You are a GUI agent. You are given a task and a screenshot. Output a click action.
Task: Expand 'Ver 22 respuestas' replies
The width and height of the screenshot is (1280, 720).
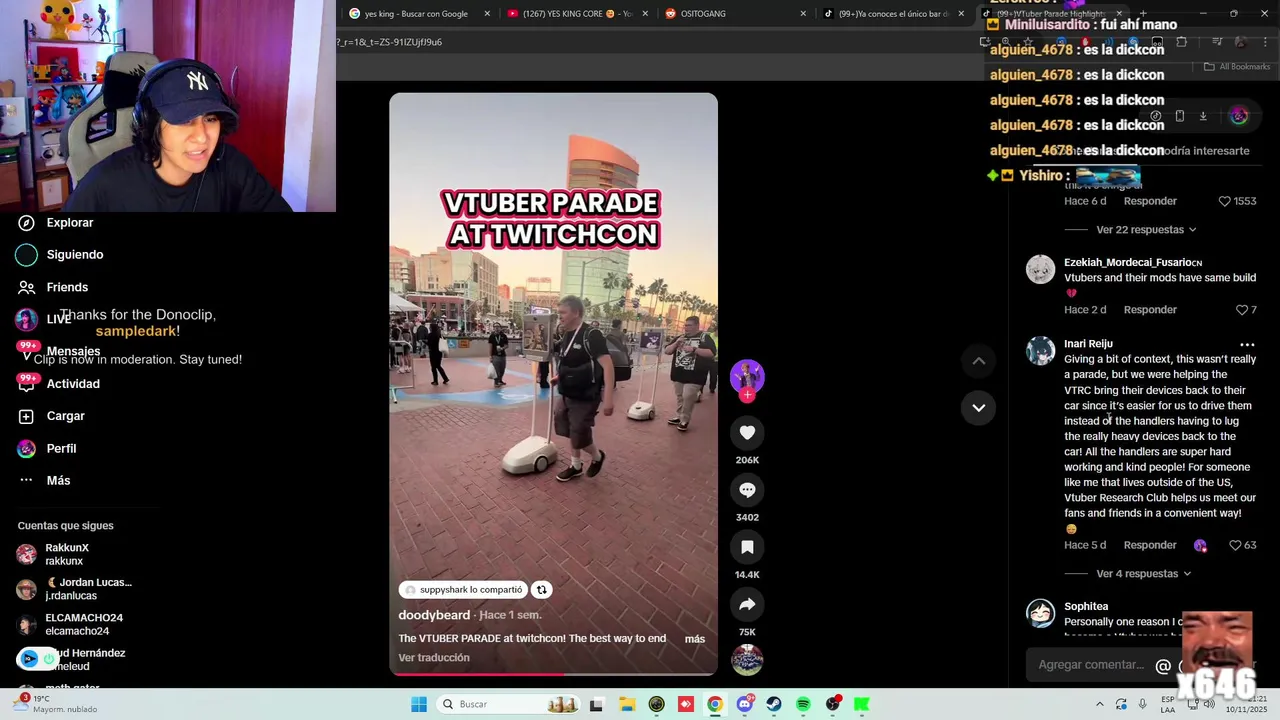(1146, 230)
